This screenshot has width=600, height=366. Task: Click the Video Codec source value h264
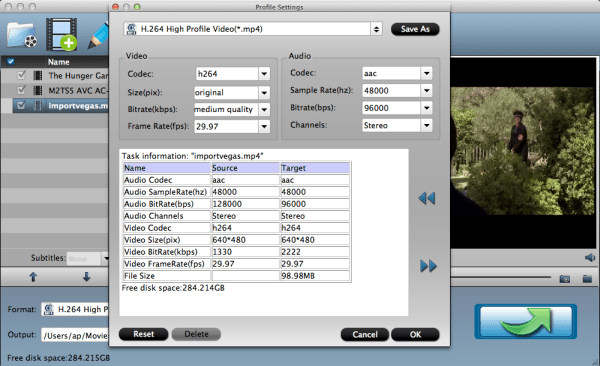point(222,228)
